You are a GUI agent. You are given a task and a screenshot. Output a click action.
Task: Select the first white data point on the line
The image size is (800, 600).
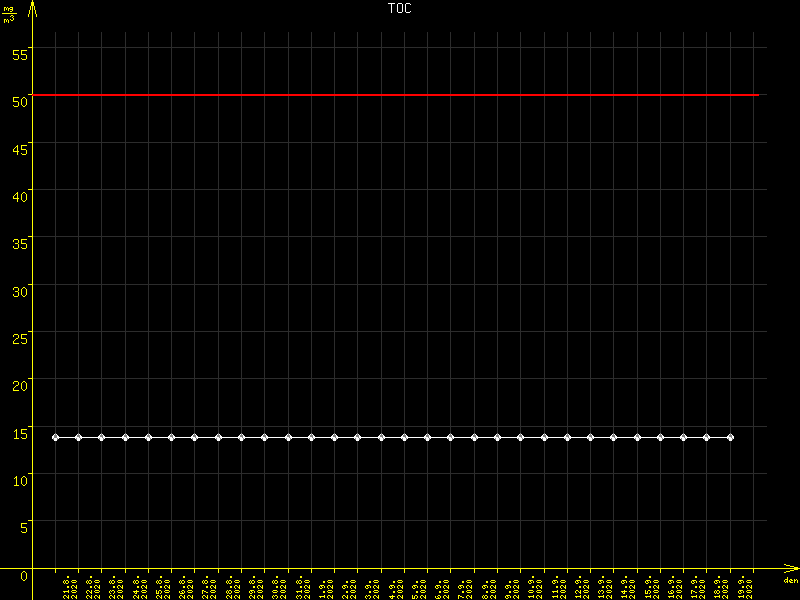55,437
